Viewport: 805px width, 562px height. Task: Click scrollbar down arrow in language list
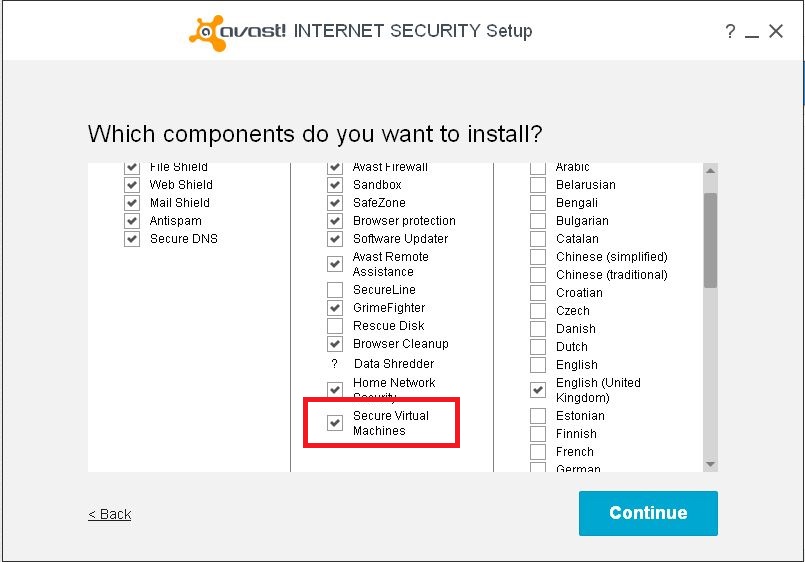tap(711, 464)
